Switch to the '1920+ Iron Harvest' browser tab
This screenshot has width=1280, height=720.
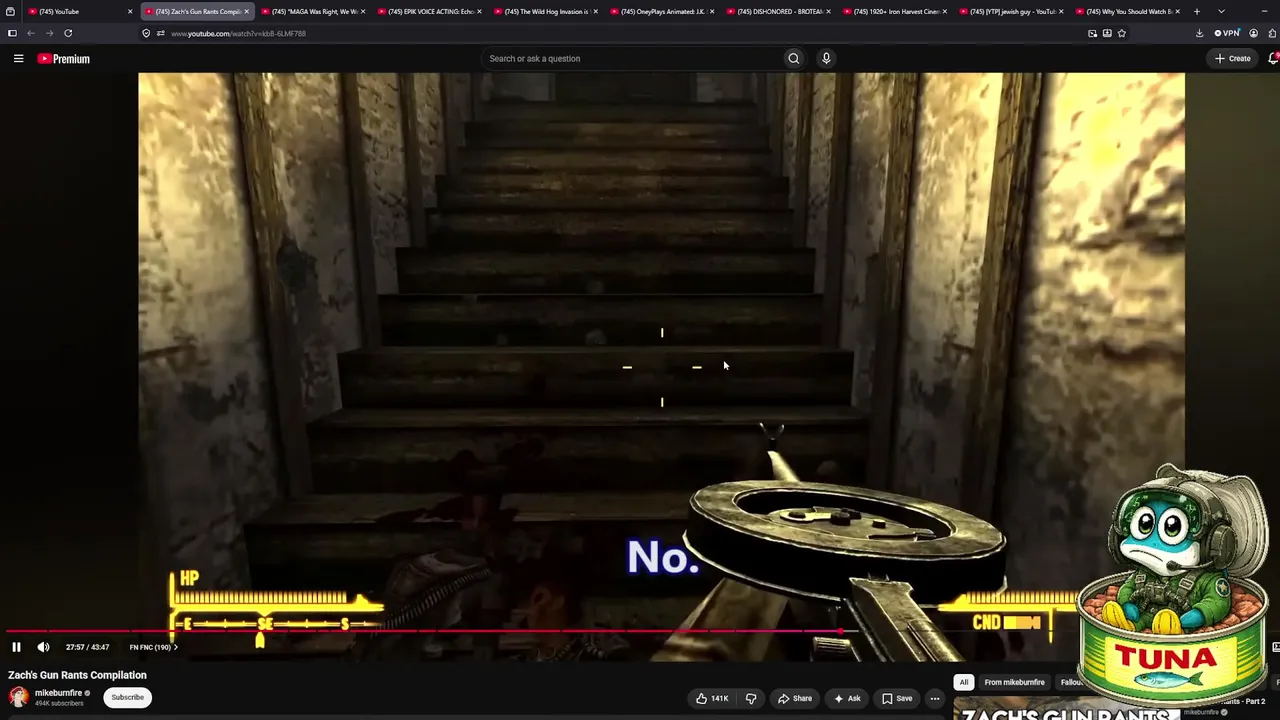895,11
